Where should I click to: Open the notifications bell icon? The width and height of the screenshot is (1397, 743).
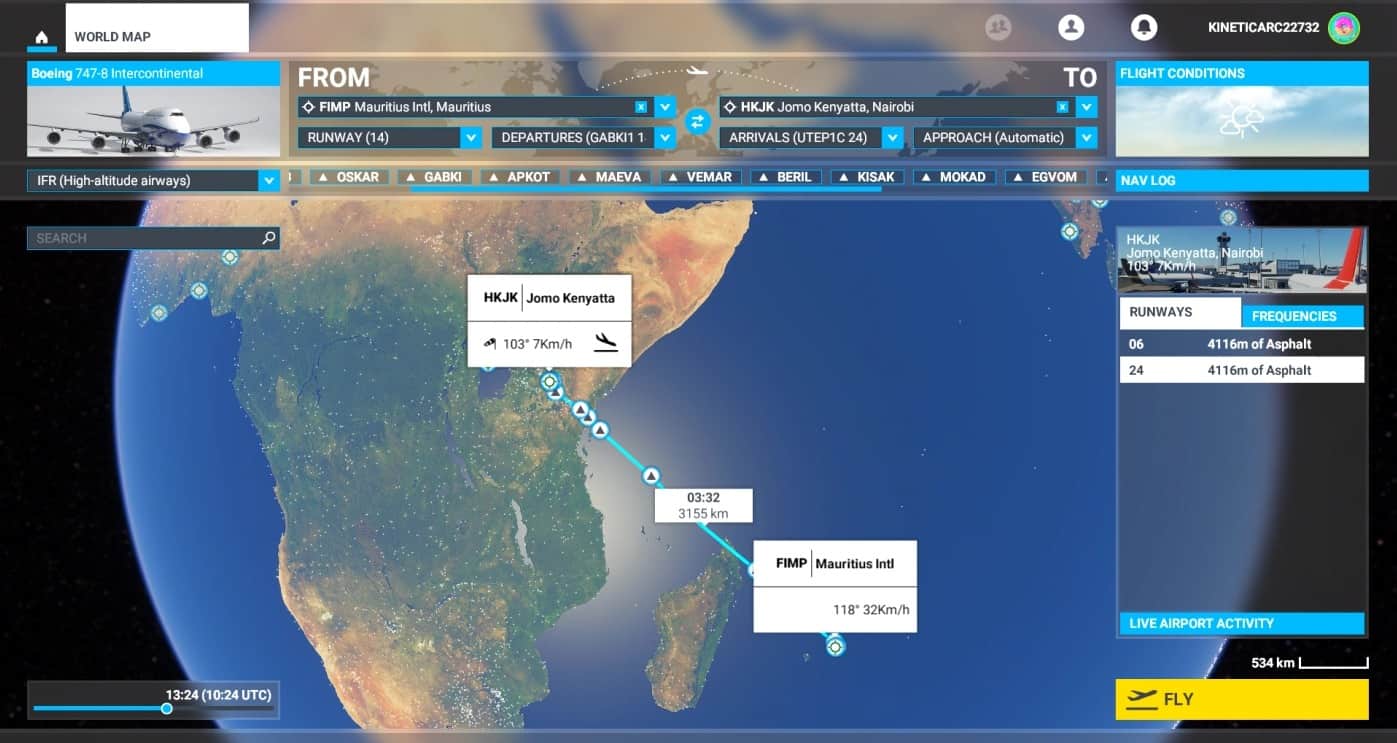click(x=1143, y=27)
